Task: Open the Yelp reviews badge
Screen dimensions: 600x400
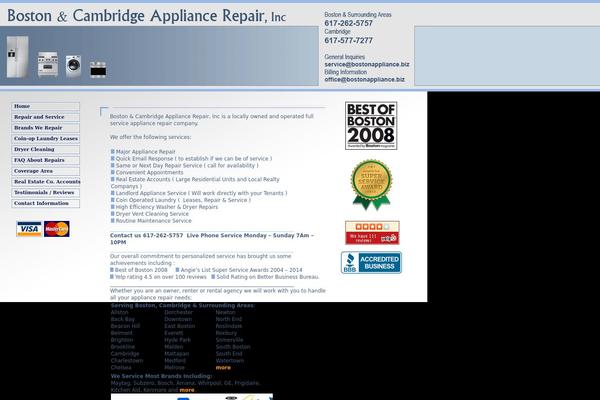Action: pos(372,232)
